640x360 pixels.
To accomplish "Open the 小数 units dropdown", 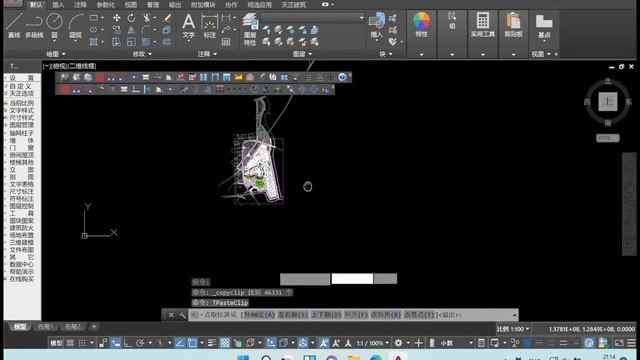I will [x=456, y=343].
